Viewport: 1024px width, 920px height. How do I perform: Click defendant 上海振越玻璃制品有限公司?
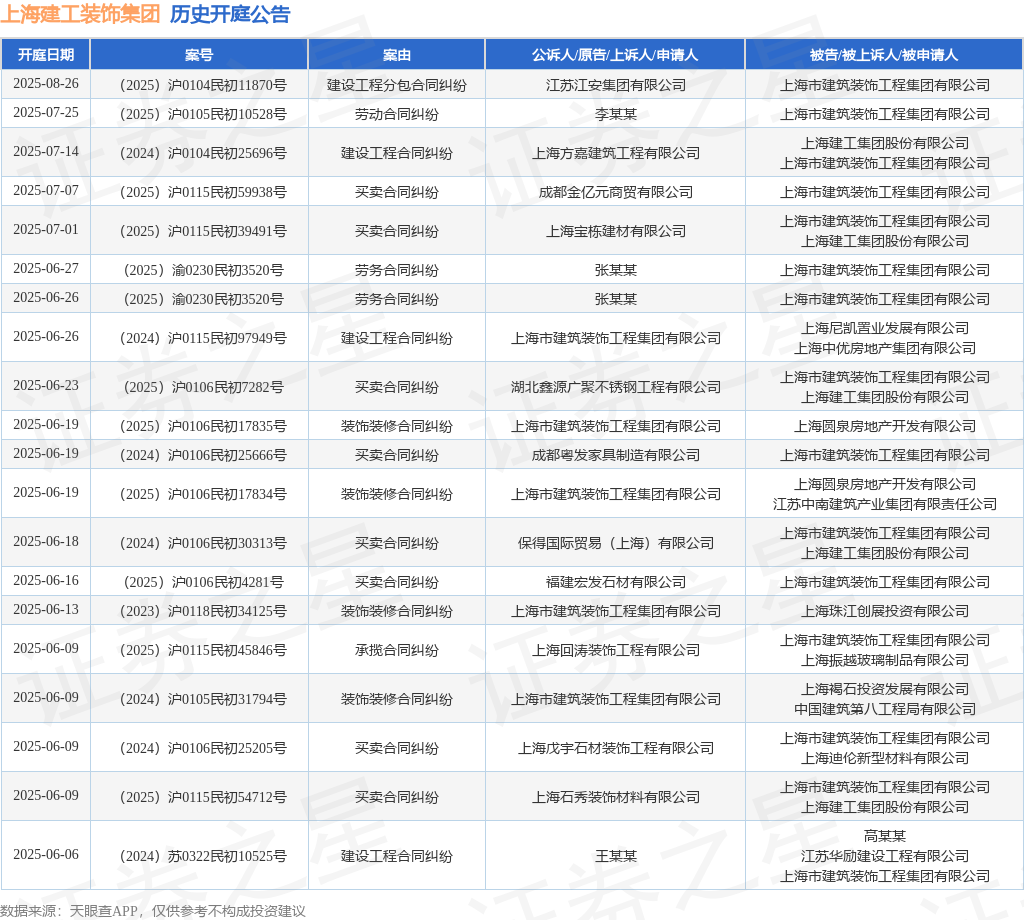pyautogui.click(x=885, y=660)
